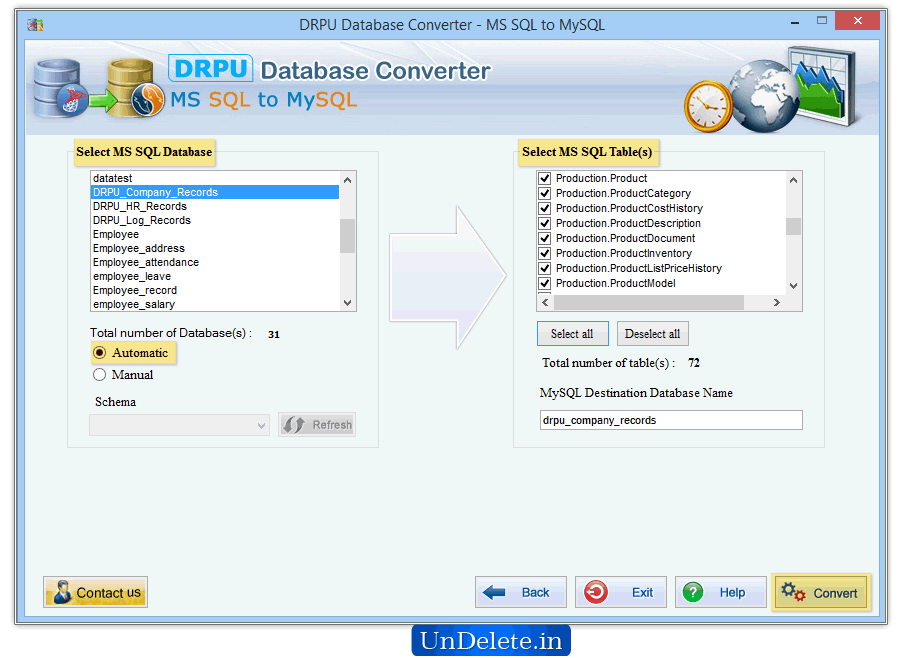The image size is (900, 658).
Task: Open the Schema dropdown
Action: click(x=180, y=425)
